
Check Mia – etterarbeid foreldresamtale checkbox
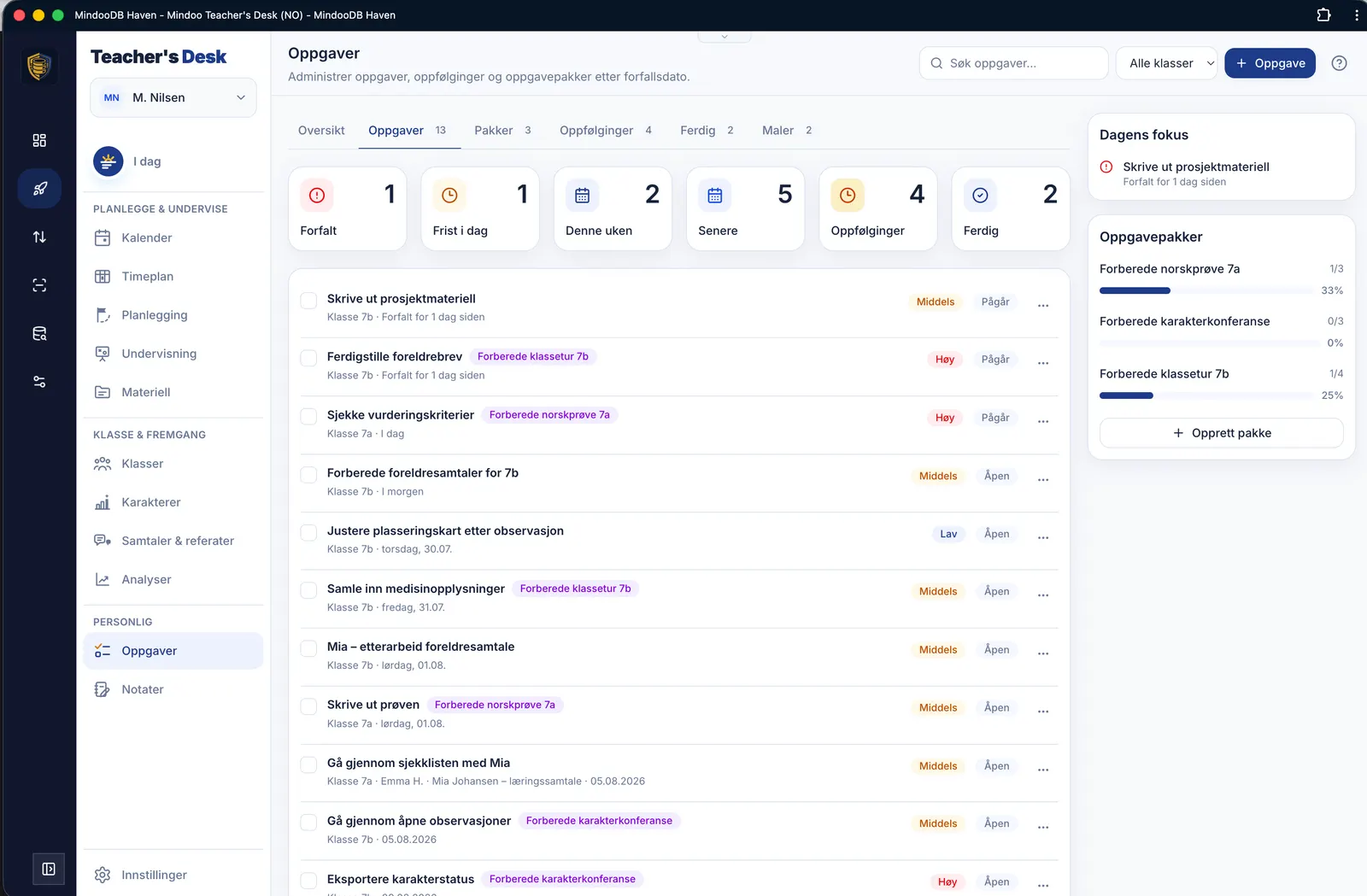coord(308,648)
